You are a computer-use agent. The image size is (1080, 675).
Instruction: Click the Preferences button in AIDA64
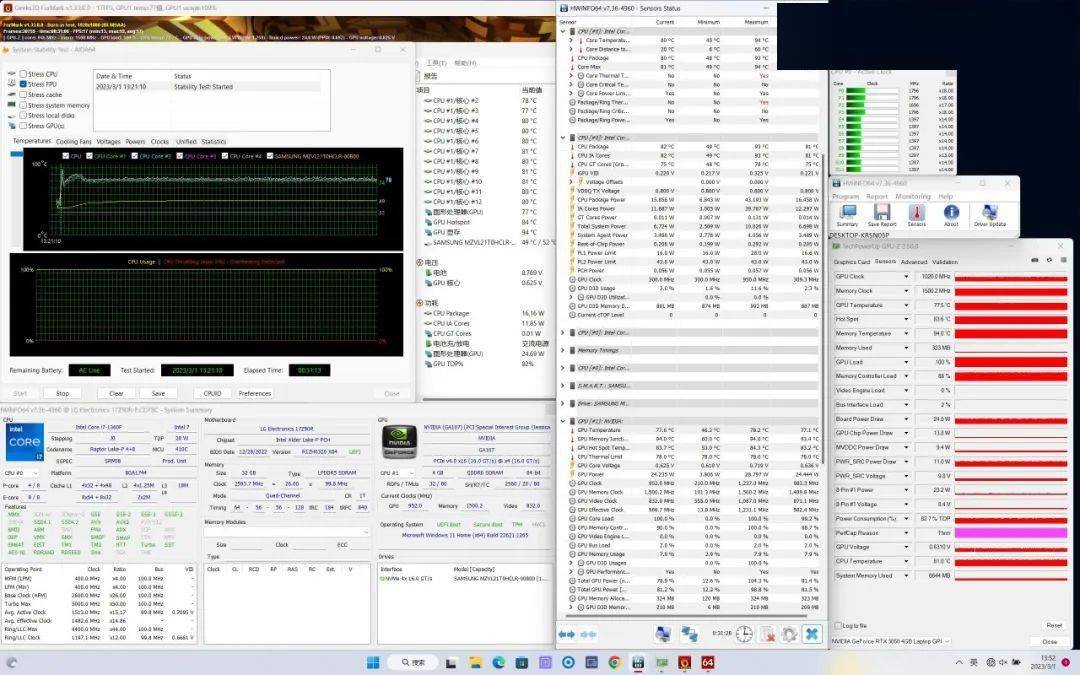click(x=254, y=393)
